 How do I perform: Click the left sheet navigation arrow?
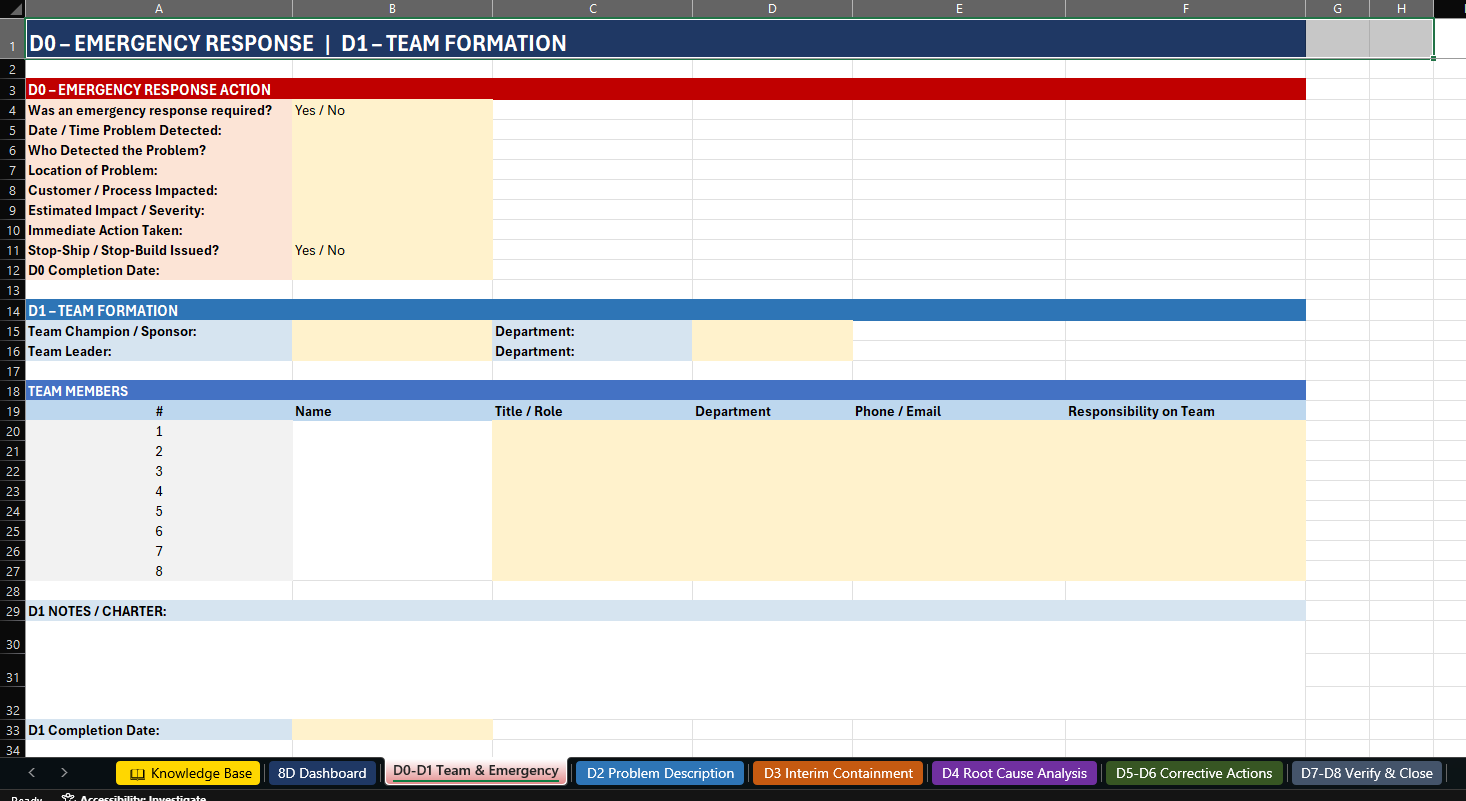[x=31, y=773]
